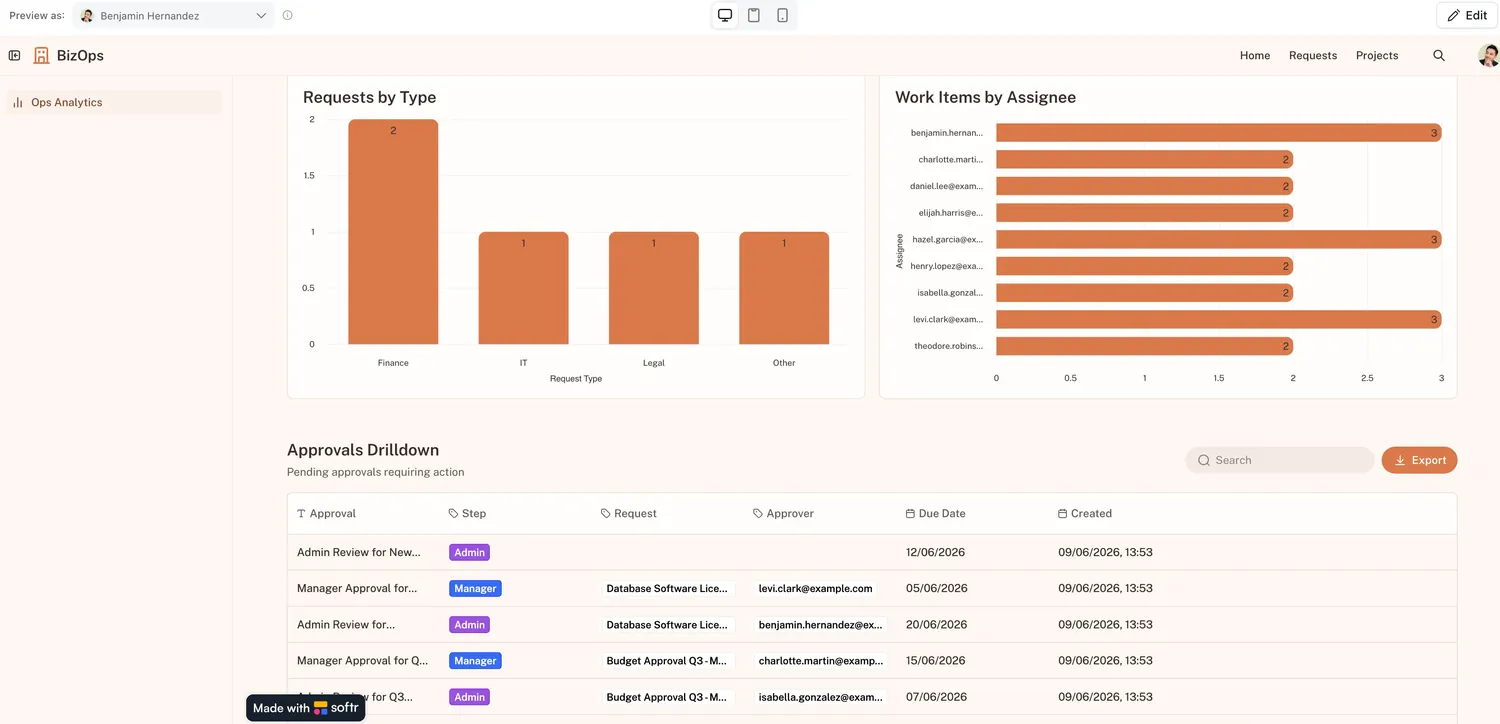
Task: Click theodore.robins... assignee bar
Action: click(1144, 346)
